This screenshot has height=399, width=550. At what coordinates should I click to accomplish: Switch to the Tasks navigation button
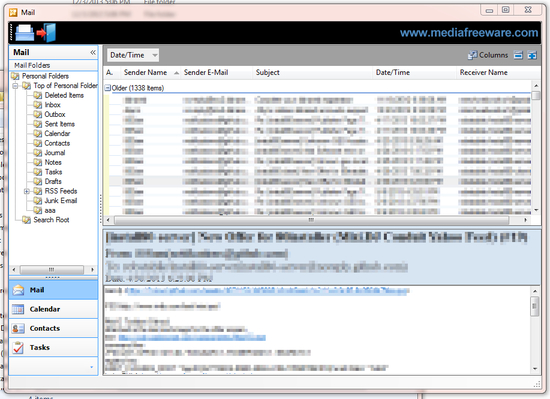(53, 347)
